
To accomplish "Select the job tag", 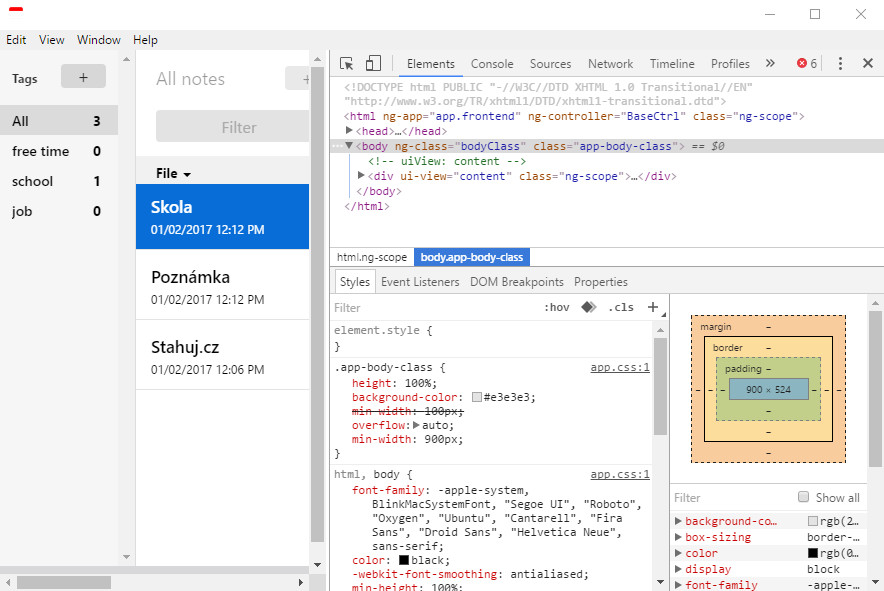I will pos(59,211).
